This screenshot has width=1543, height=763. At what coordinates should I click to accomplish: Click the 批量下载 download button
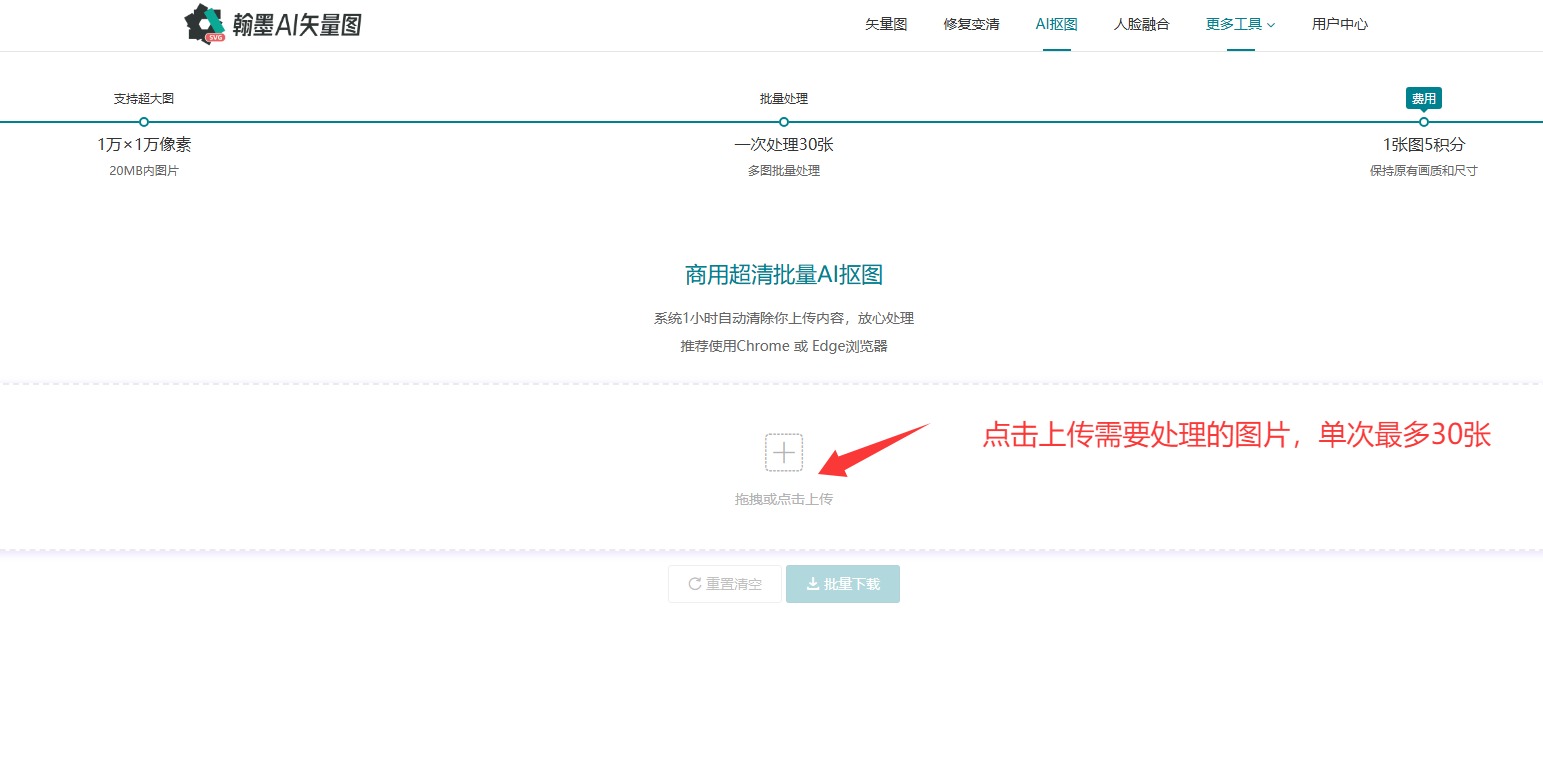click(843, 584)
